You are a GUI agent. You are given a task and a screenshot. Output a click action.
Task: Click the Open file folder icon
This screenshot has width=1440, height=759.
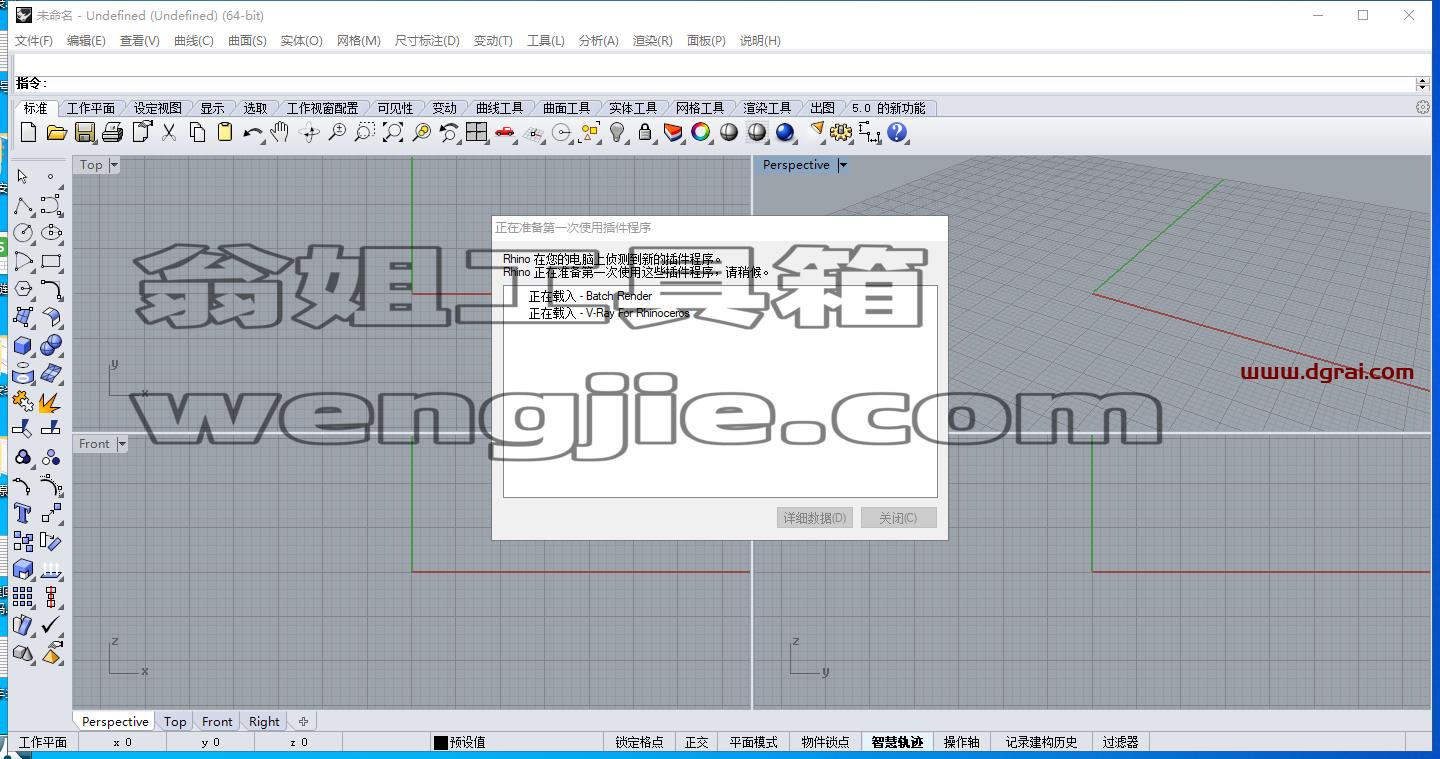[56, 132]
